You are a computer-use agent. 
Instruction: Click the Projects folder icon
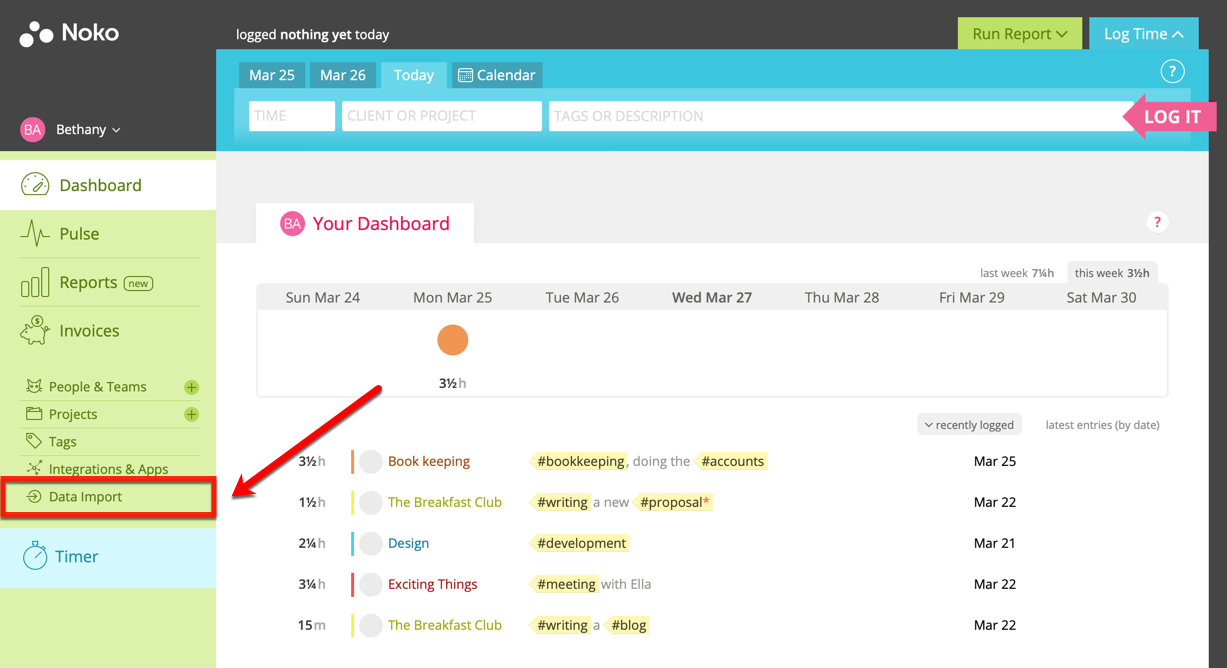click(34, 414)
